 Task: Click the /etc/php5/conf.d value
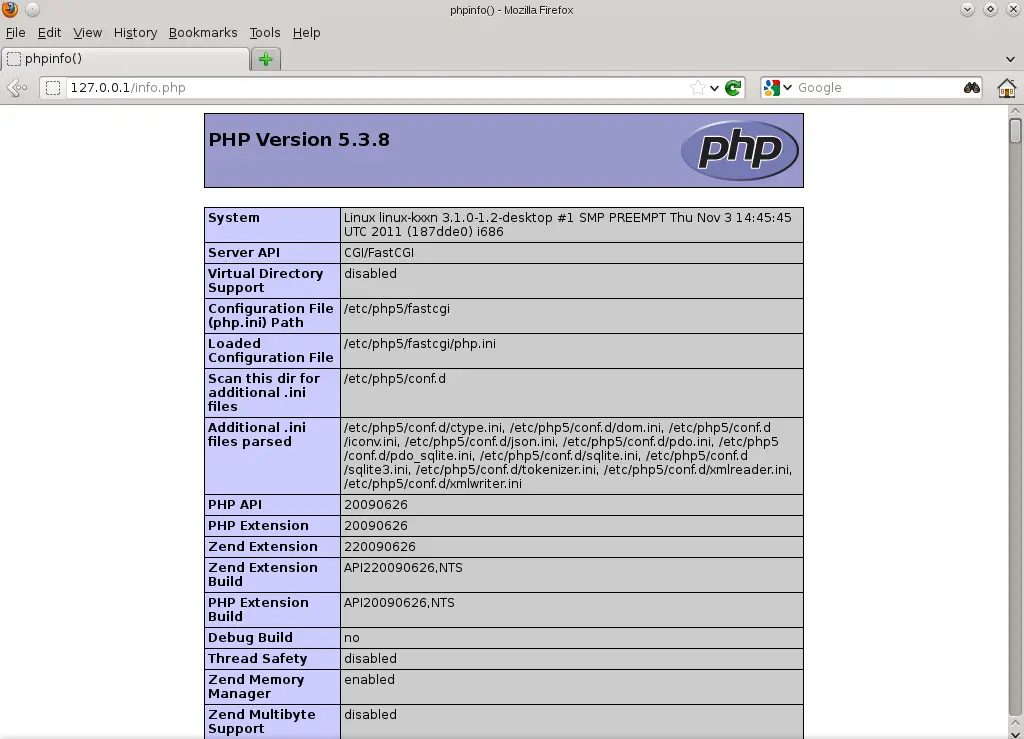coord(394,379)
